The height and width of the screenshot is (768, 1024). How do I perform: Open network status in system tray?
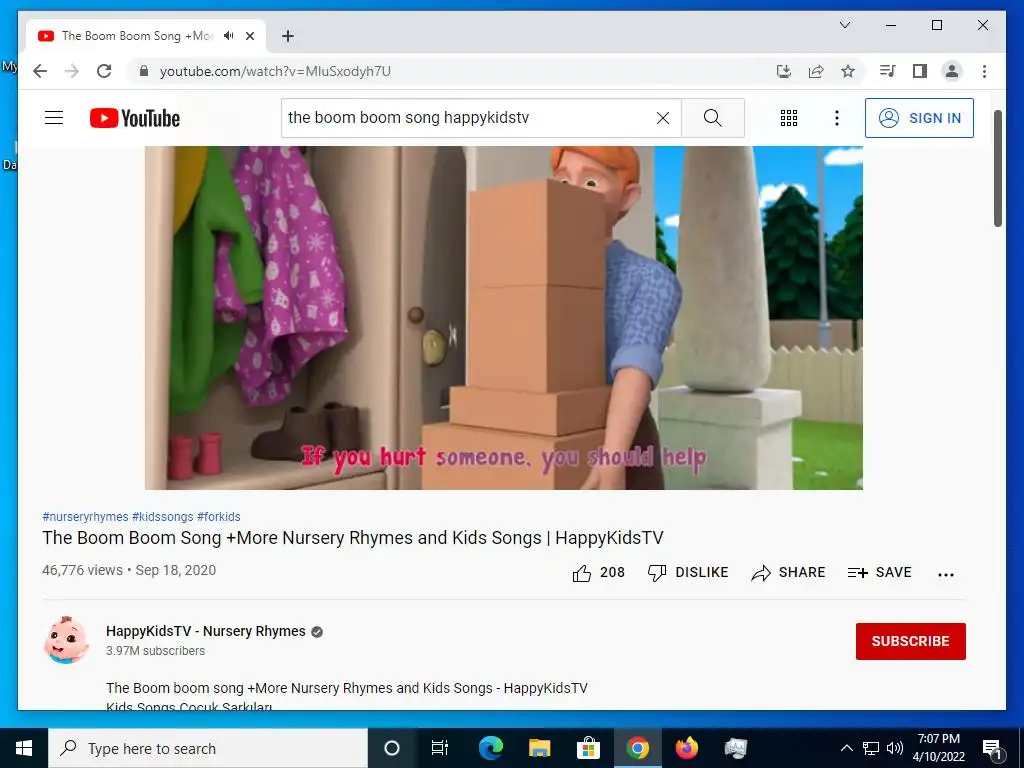[x=871, y=748]
